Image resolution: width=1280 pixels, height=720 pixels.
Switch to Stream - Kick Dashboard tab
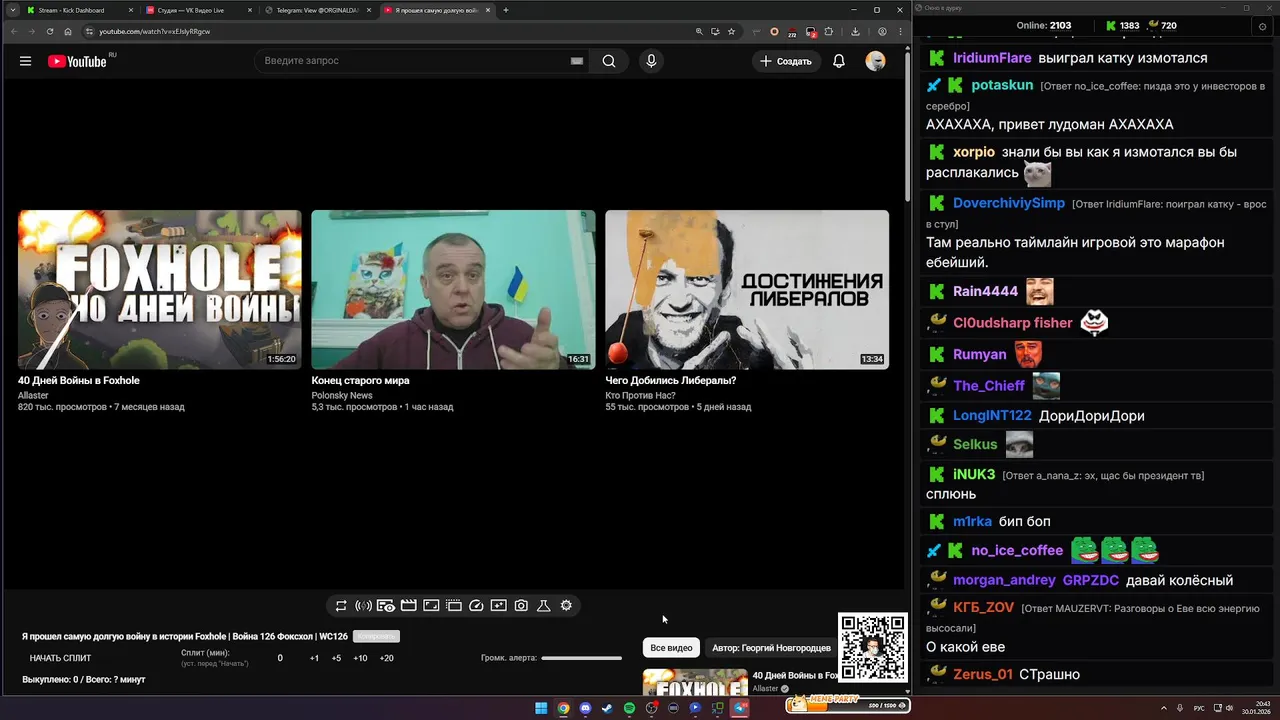(78, 10)
